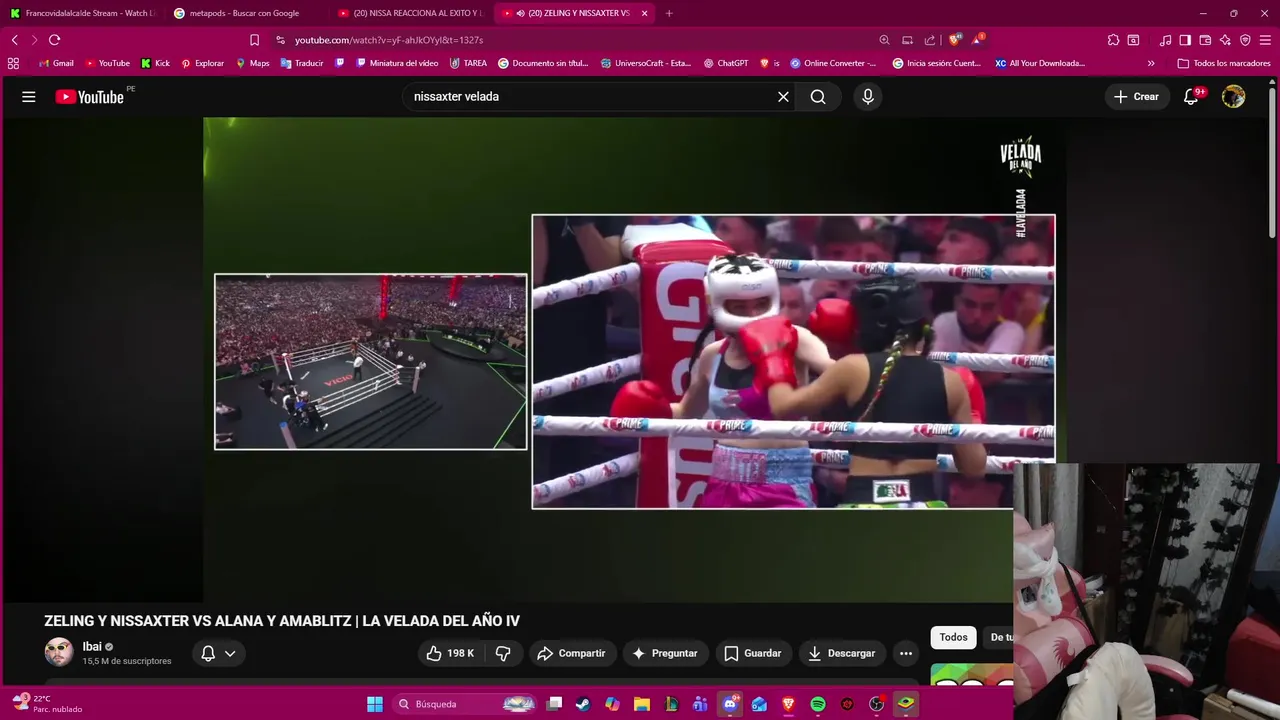Open Brave Rewards triangle icon
Viewport: 1280px width, 720px height.
[979, 40]
